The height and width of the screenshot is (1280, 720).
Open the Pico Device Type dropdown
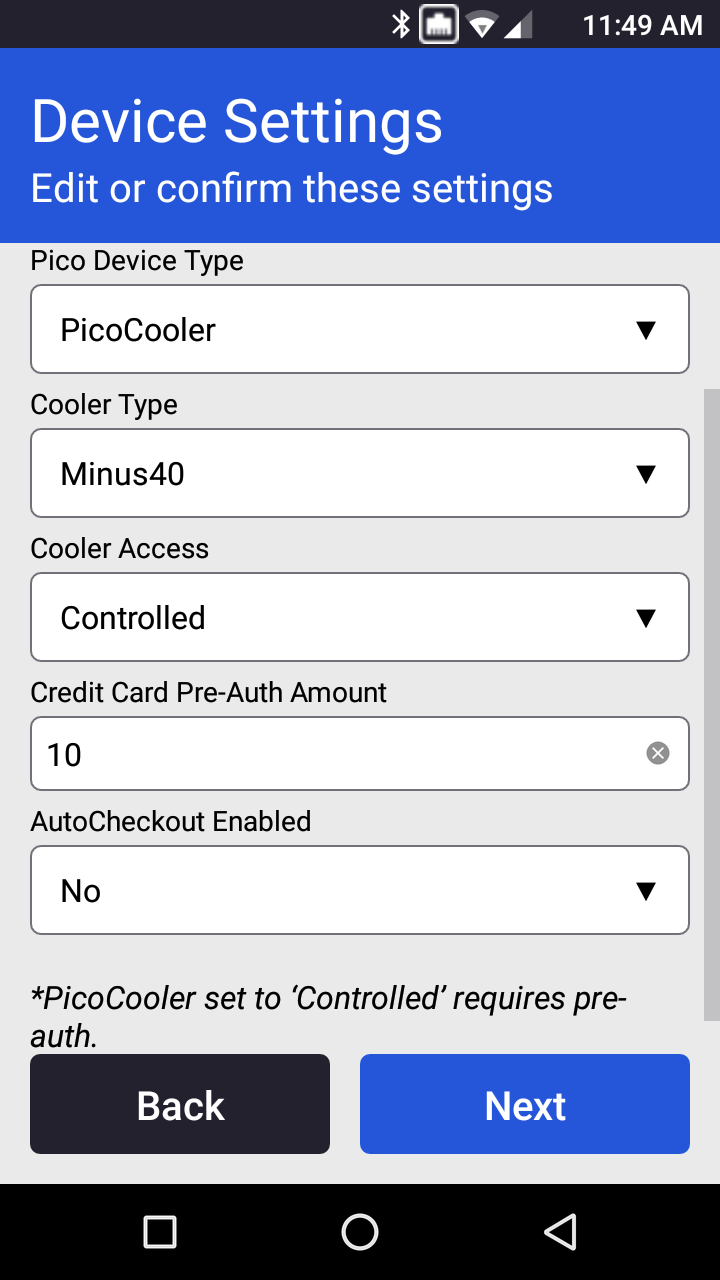tap(360, 329)
